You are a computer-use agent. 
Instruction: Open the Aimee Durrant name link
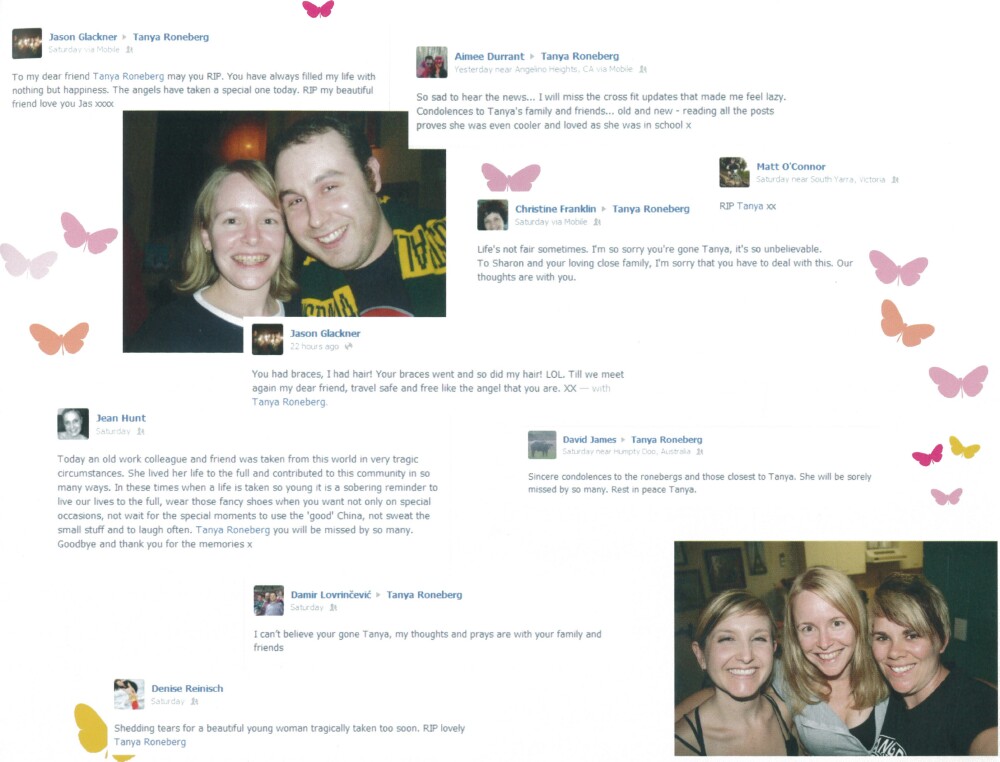pos(489,56)
